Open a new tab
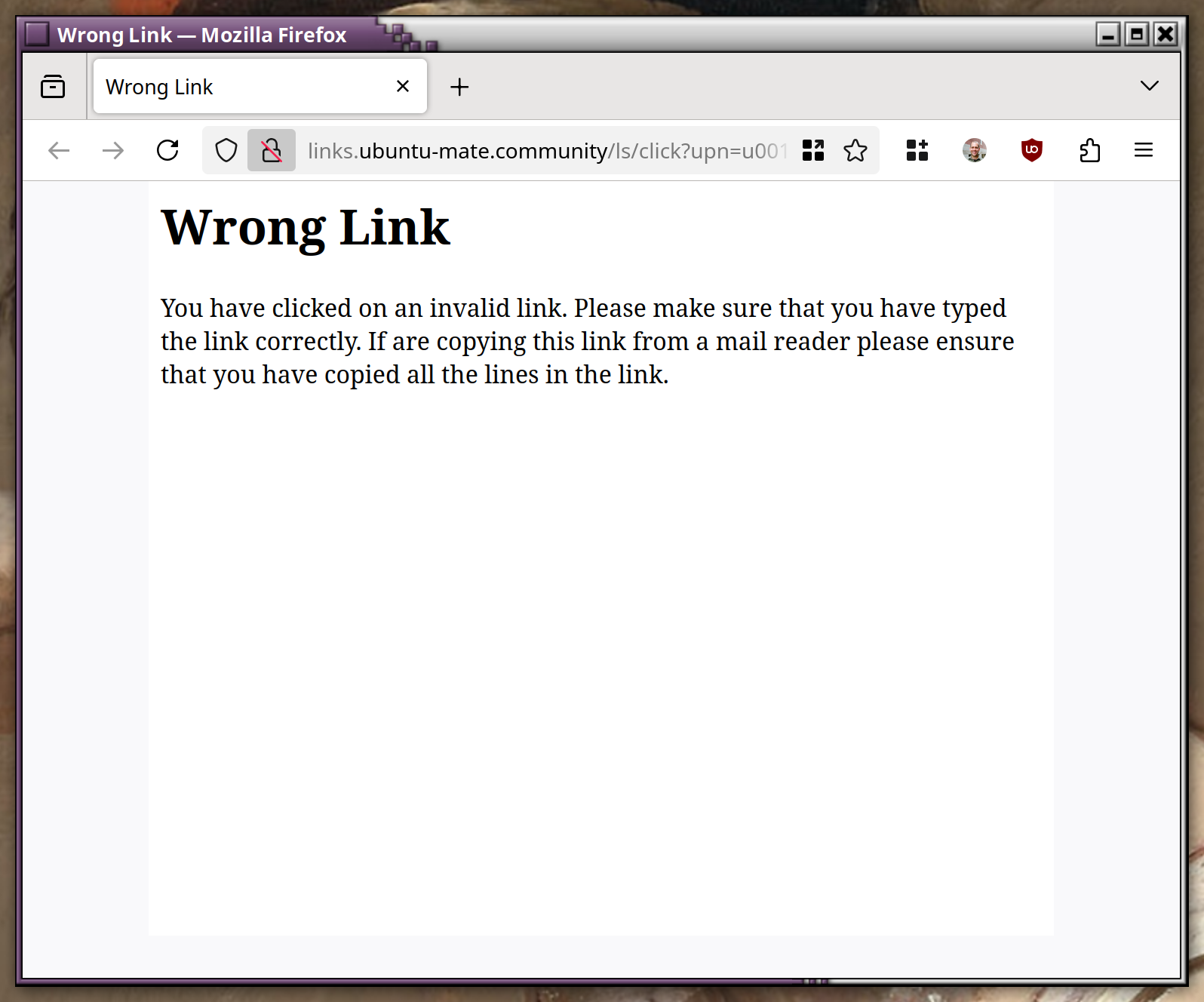Image resolution: width=1204 pixels, height=1002 pixels. pyautogui.click(x=459, y=87)
